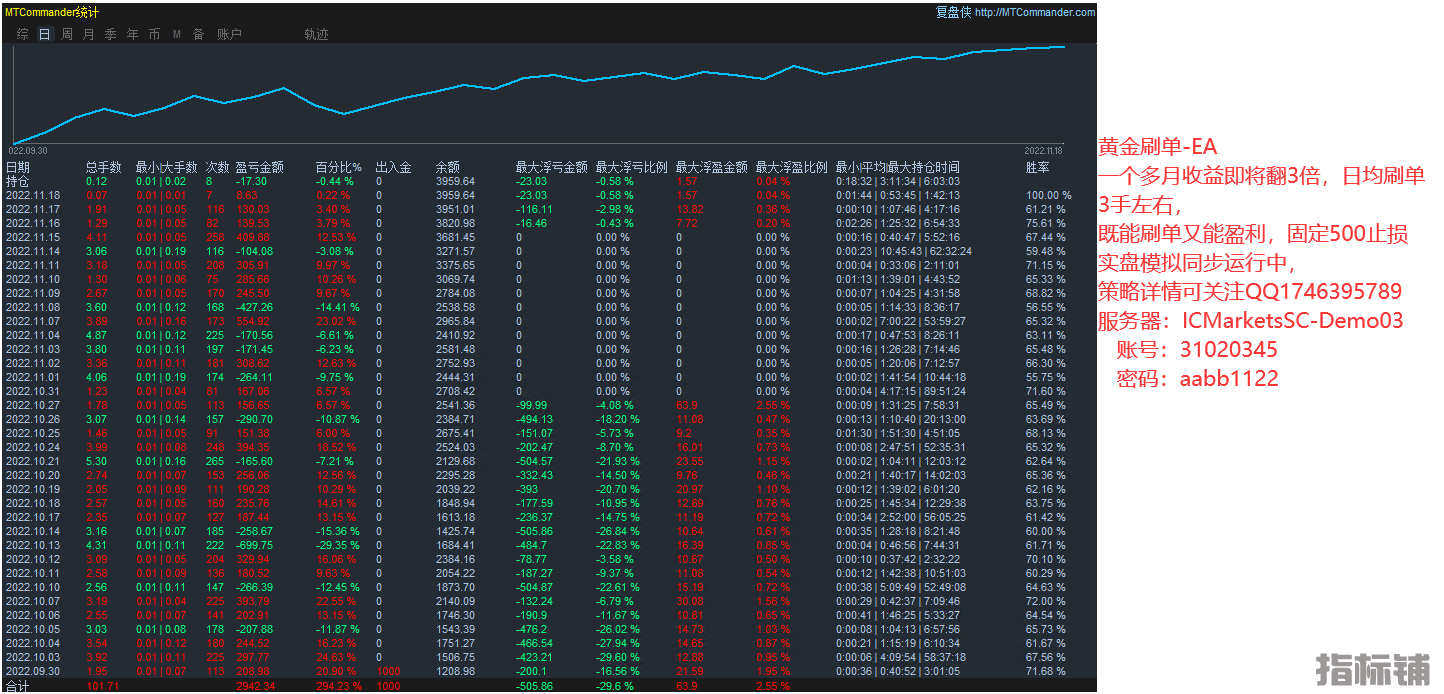This screenshot has width=1444, height=694.
Task: Switch to the 月 monthly tab
Action: click(88, 34)
